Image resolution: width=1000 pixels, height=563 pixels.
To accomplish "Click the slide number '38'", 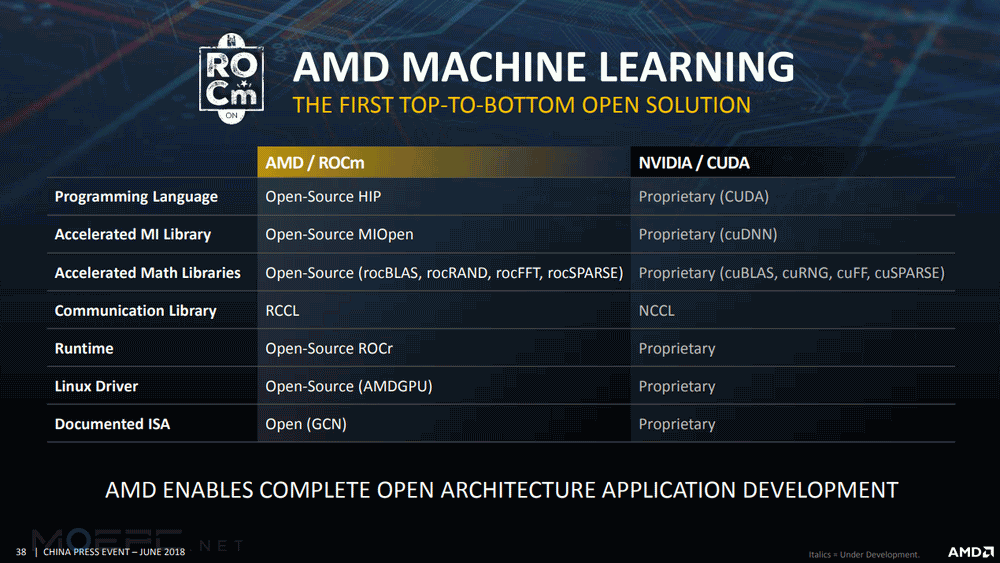I will (x=21, y=552).
